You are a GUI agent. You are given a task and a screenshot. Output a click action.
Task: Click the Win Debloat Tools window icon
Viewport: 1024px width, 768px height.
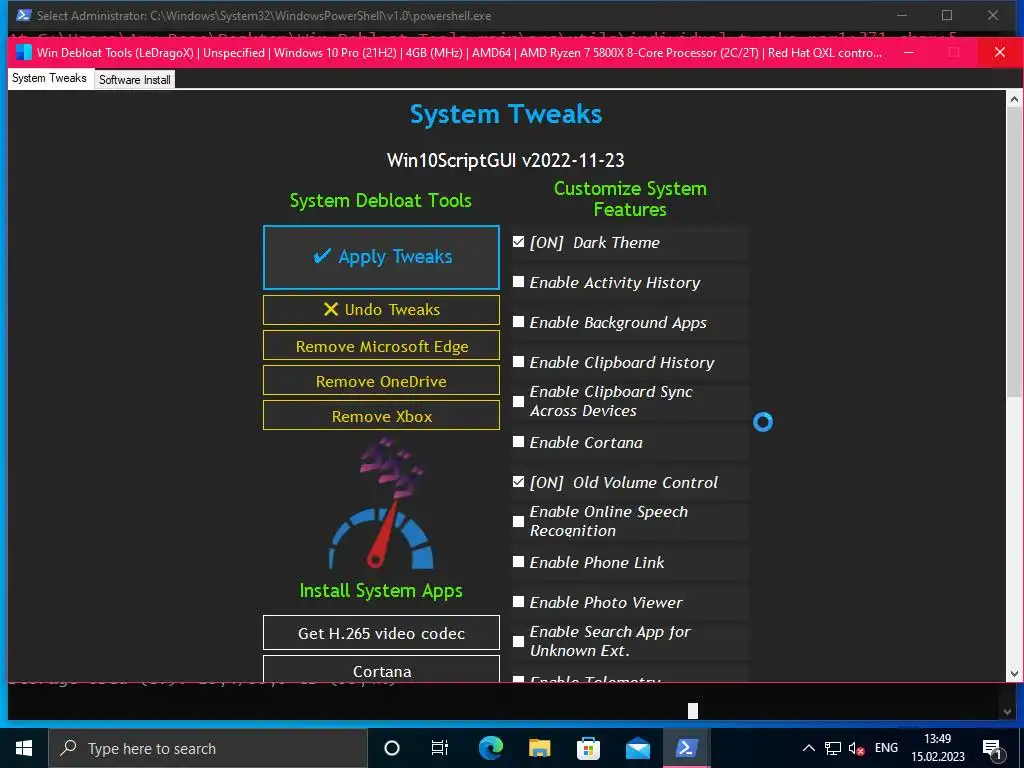24,52
